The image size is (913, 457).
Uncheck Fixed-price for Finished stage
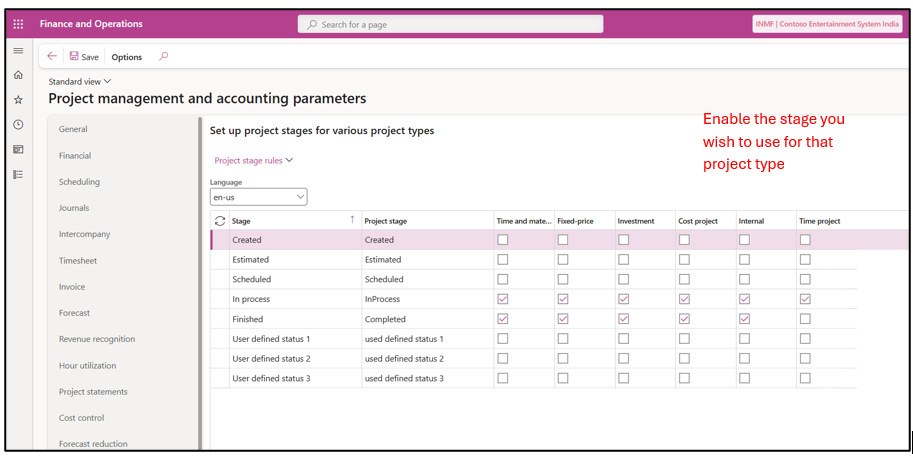[562, 318]
